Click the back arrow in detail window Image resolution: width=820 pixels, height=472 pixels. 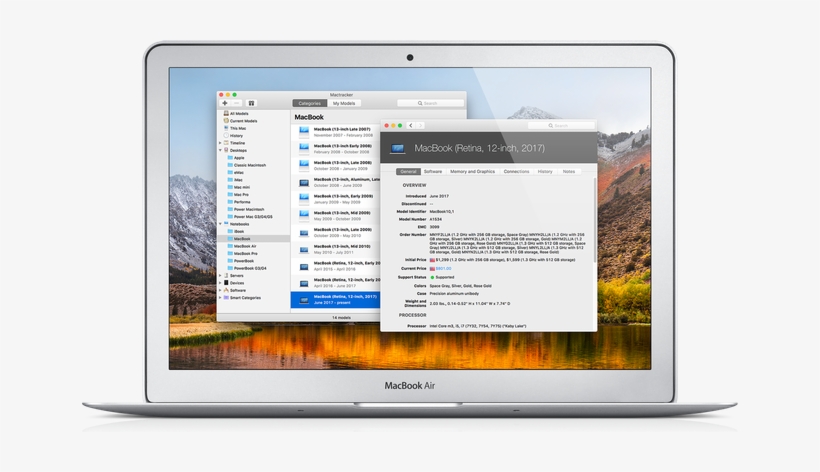click(x=411, y=125)
